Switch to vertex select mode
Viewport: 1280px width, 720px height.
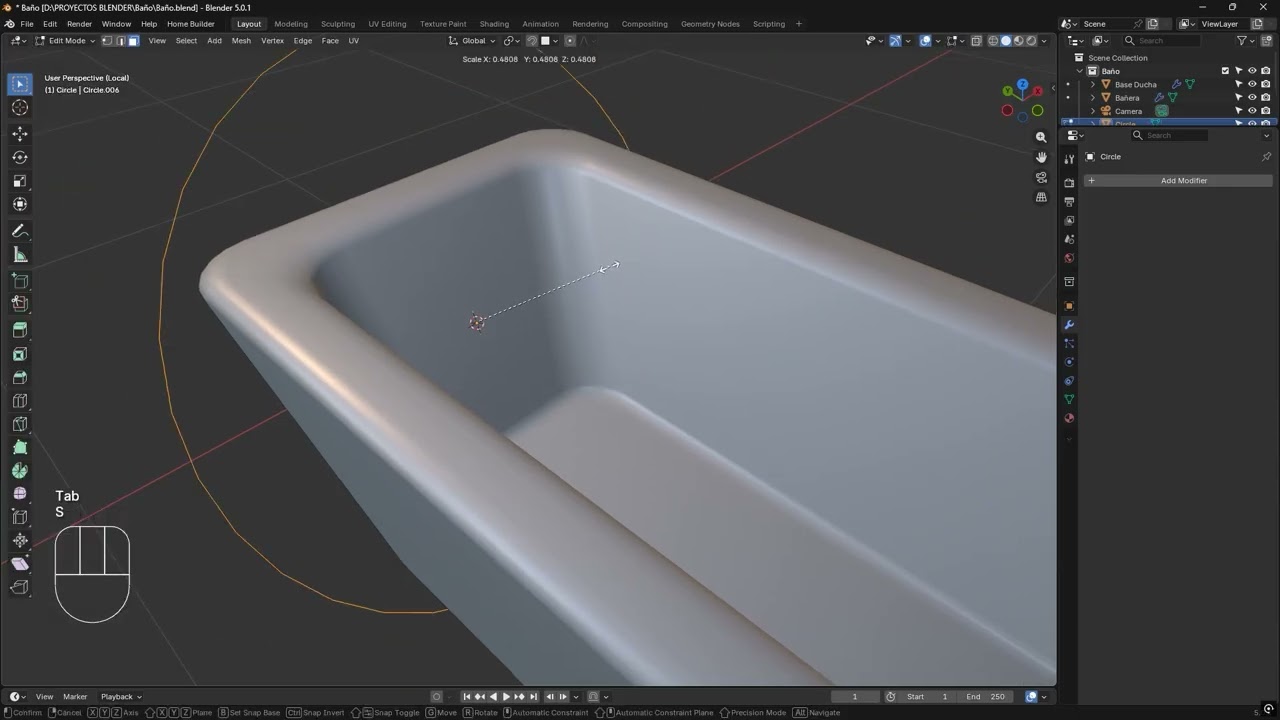pyautogui.click(x=107, y=41)
